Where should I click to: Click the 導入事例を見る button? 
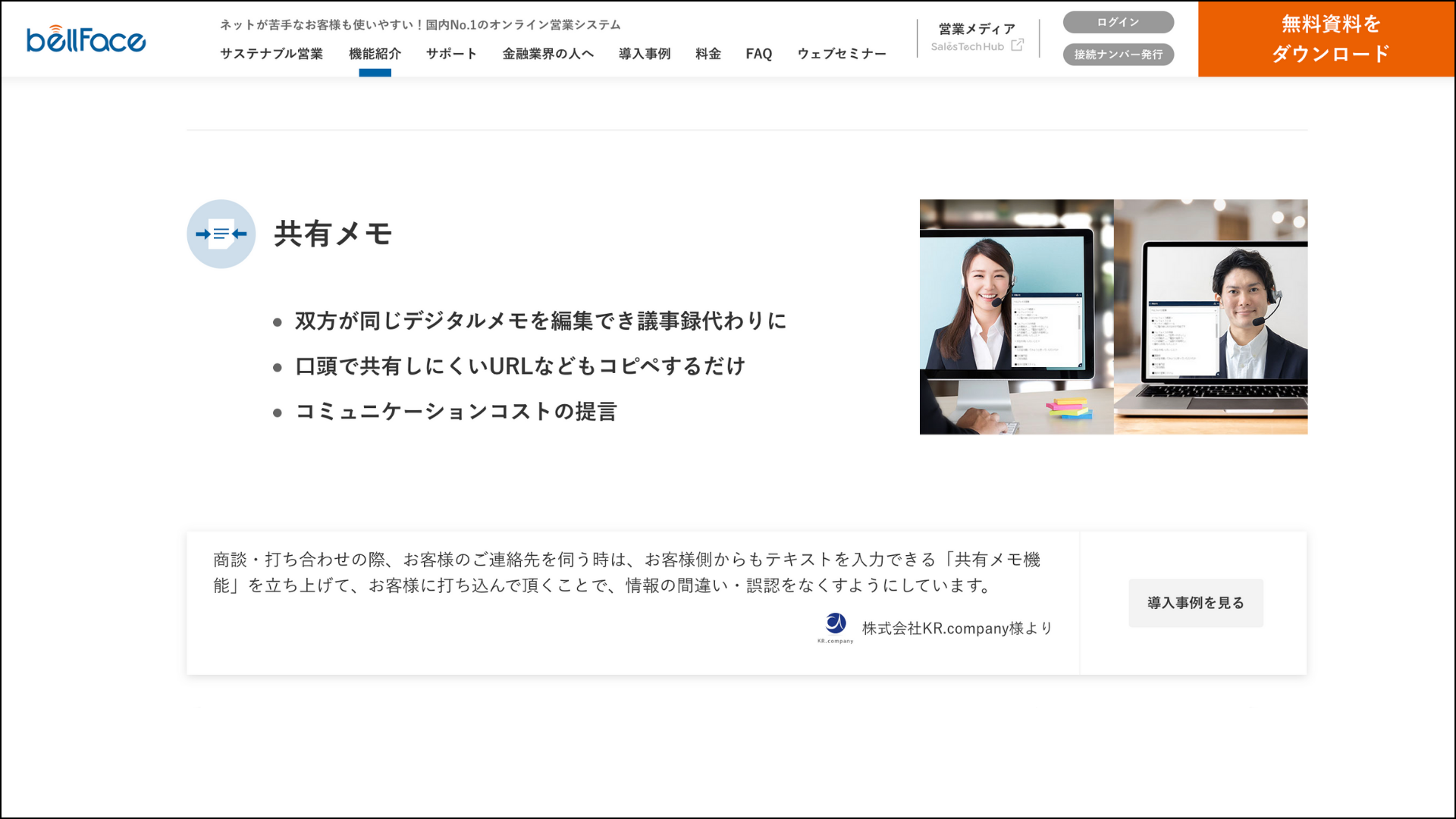click(x=1196, y=603)
